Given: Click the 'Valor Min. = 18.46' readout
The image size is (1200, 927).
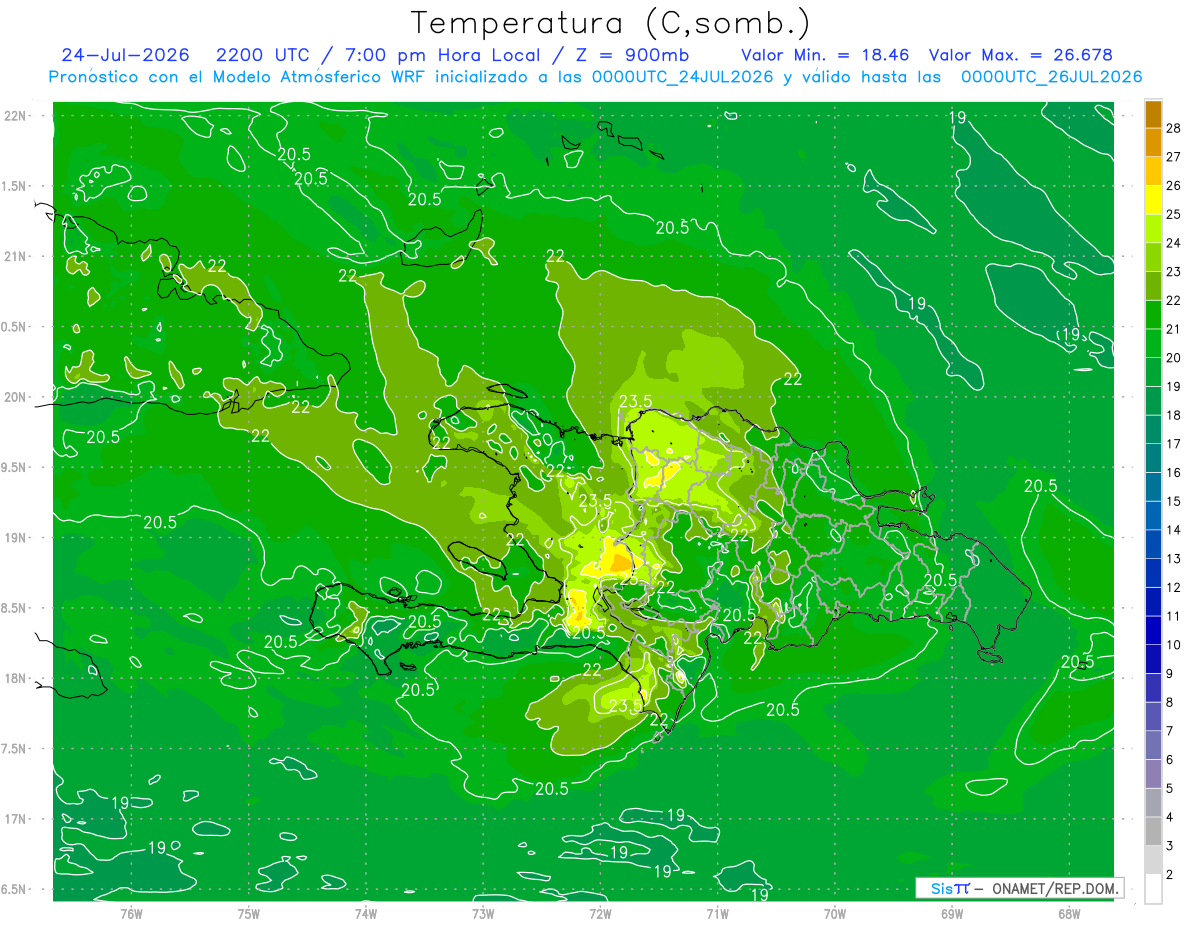Looking at the screenshot, I should (x=825, y=55).
